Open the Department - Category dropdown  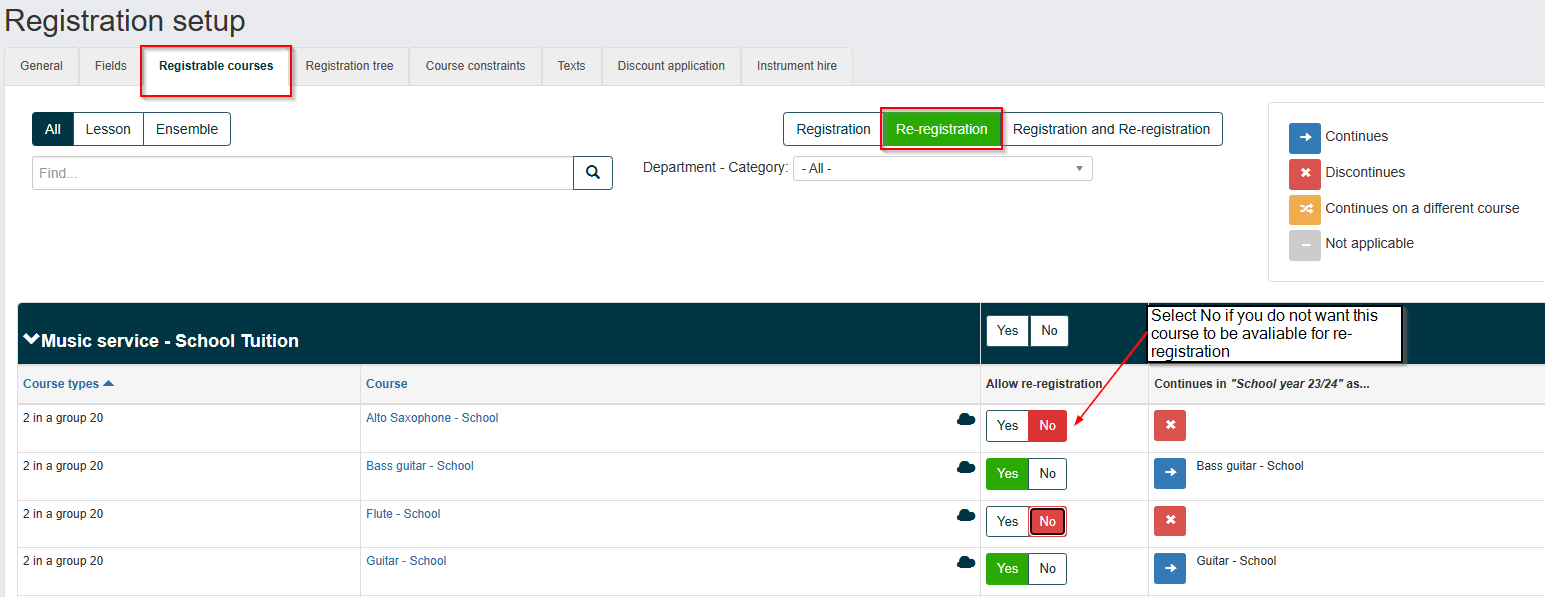click(943, 169)
